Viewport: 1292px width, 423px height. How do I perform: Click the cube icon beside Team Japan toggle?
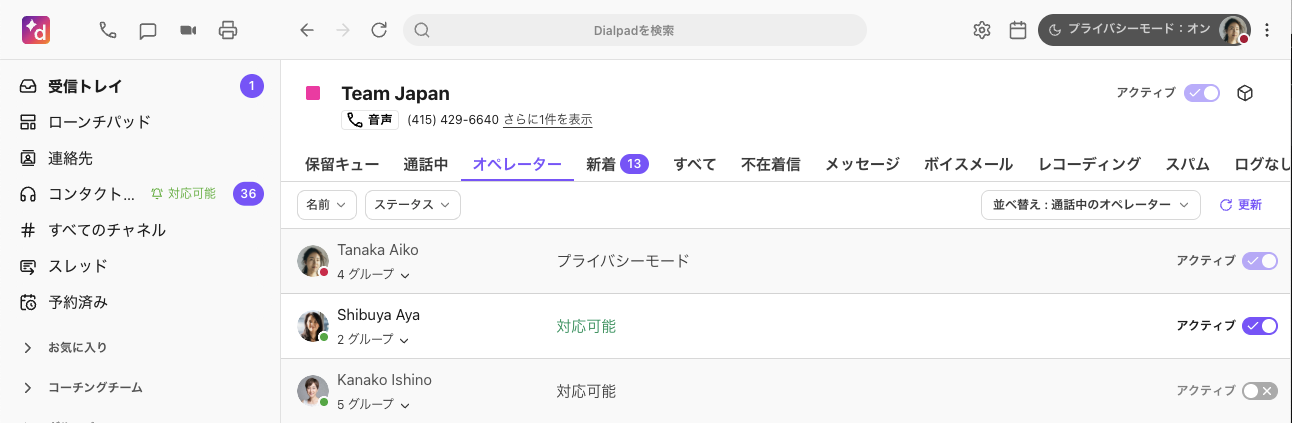pyautogui.click(x=1245, y=93)
